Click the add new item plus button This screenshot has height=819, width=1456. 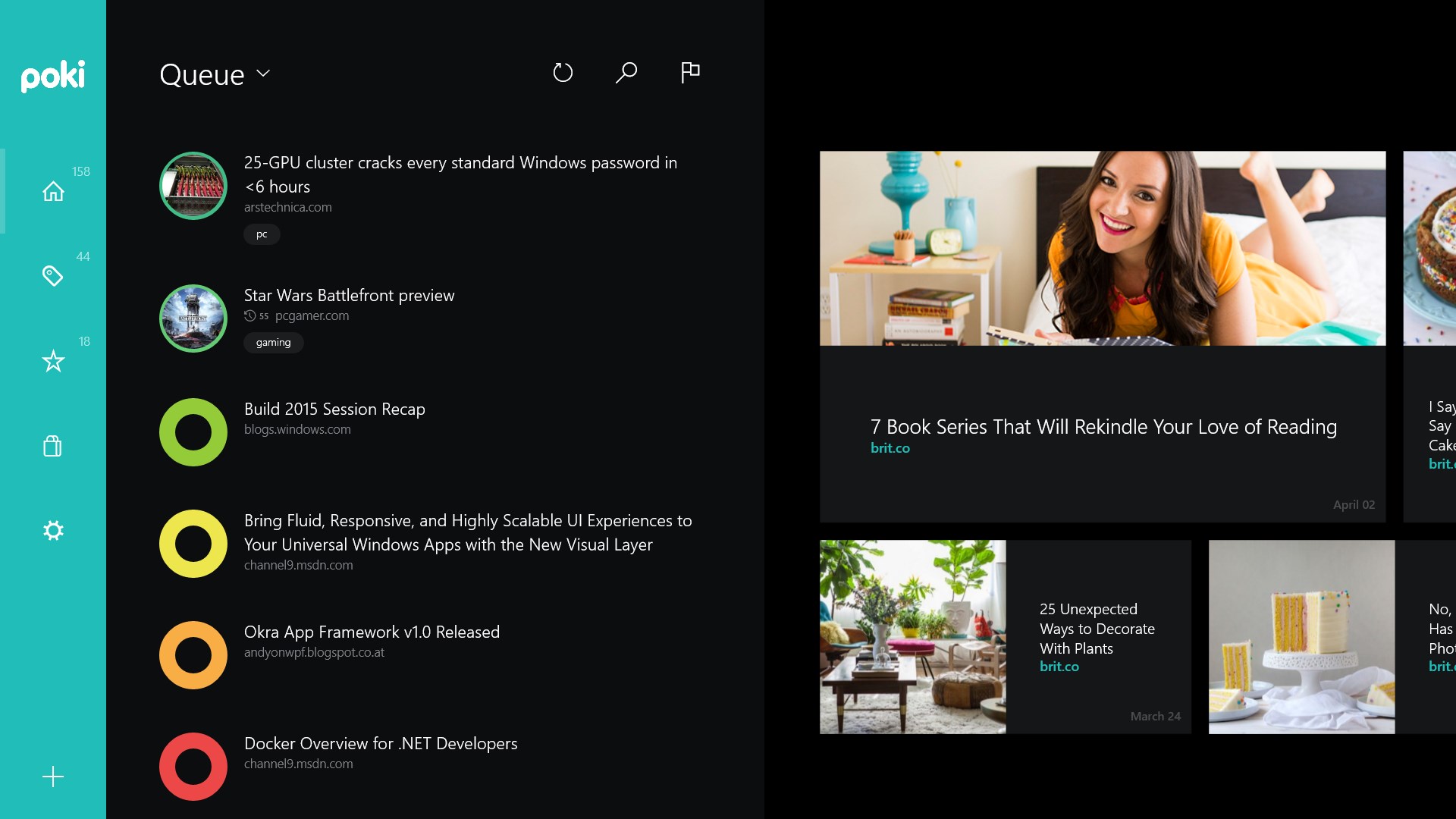tap(53, 776)
